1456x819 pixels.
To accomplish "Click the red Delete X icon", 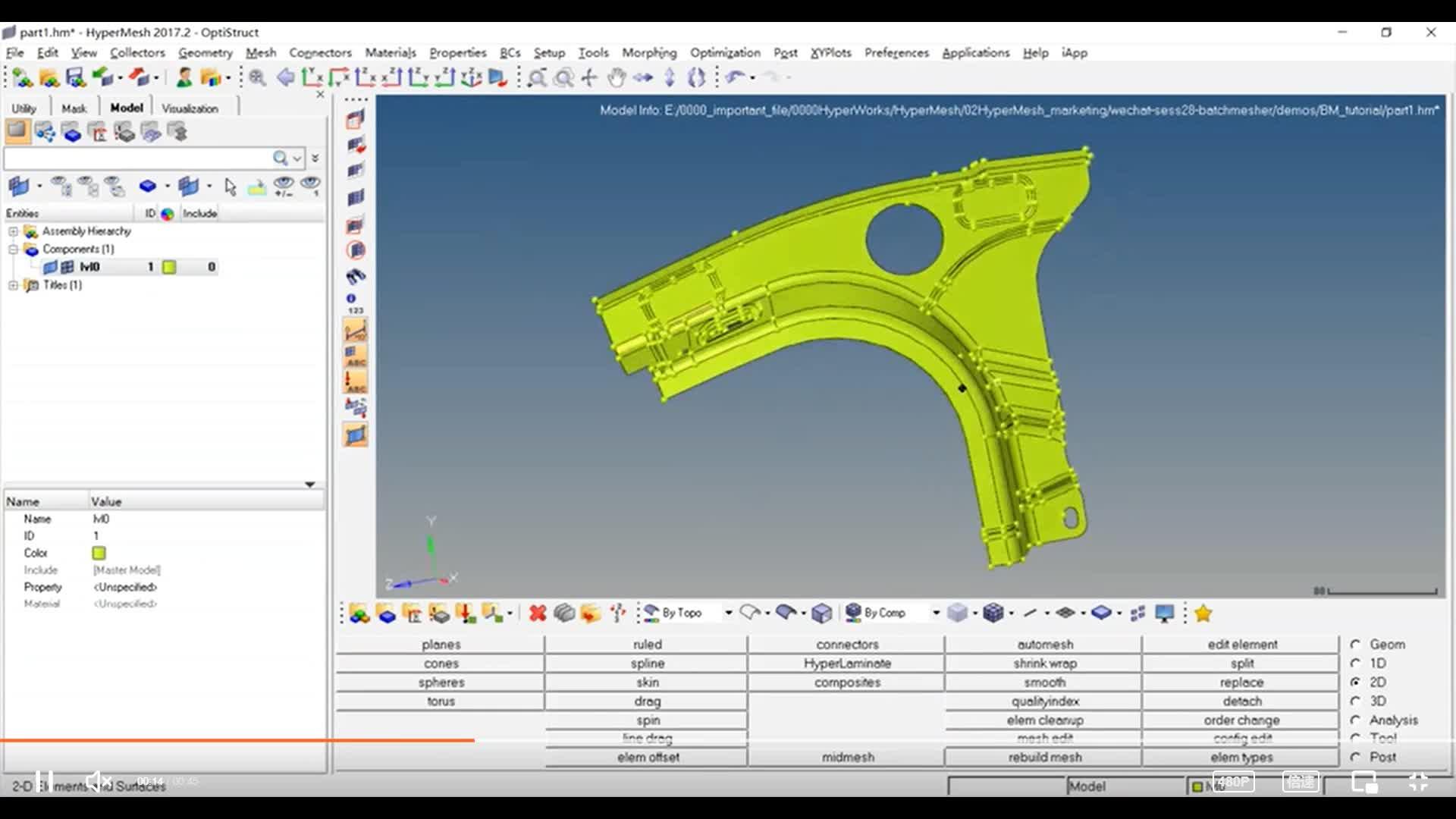I will 538,613.
